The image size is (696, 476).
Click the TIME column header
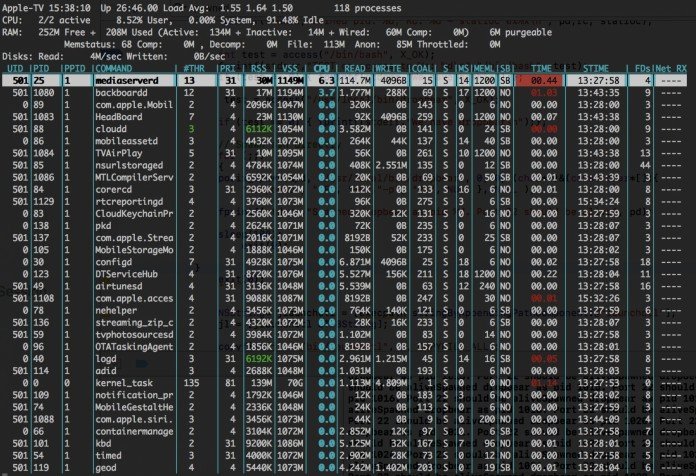pyautogui.click(x=541, y=68)
